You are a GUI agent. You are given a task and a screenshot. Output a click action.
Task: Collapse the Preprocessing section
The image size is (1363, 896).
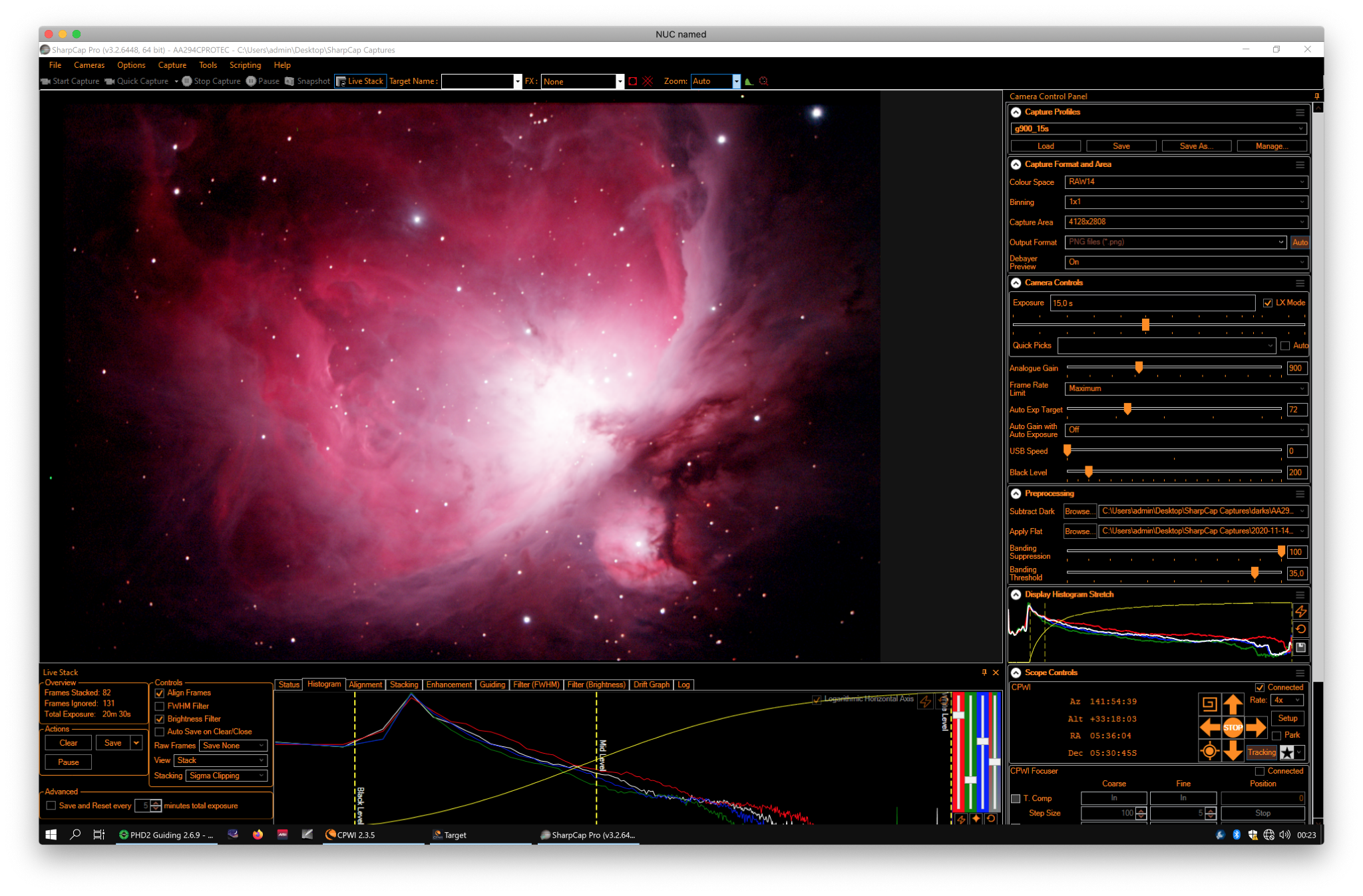pyautogui.click(x=1016, y=494)
